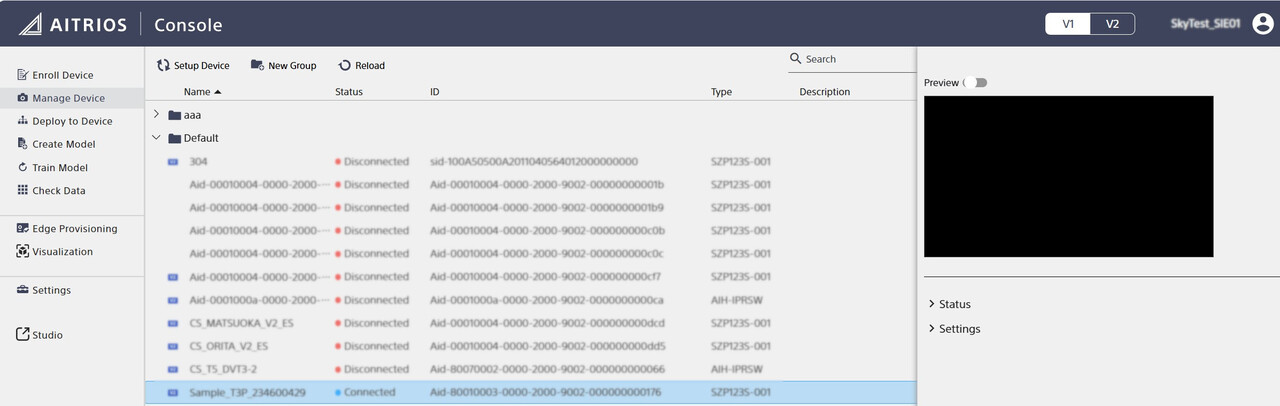Viewport: 1280px width, 406px height.
Task: Open Edge Provisioning page
Action: (x=67, y=228)
